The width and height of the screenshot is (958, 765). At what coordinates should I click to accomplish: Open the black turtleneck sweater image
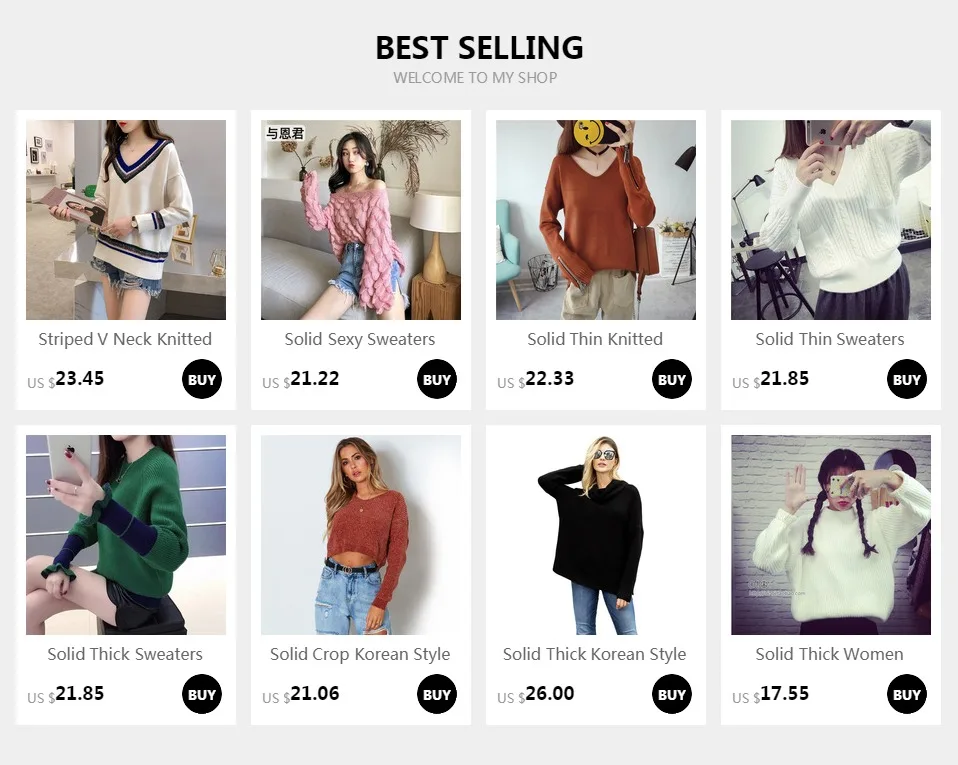[x=596, y=535]
